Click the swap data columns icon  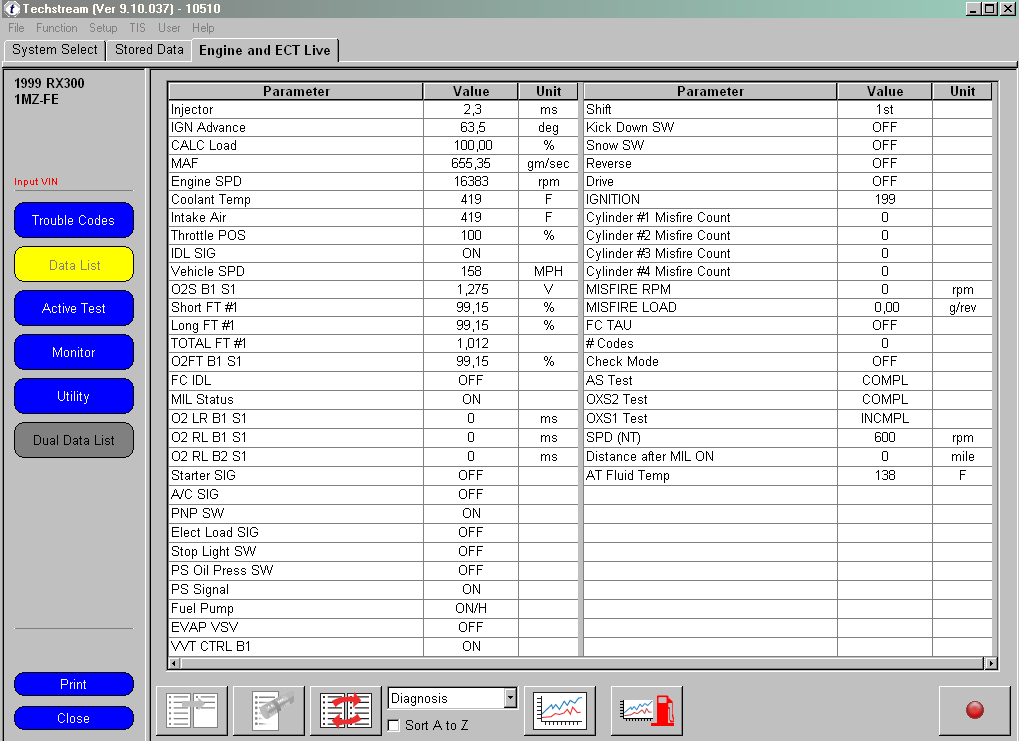tap(346, 710)
